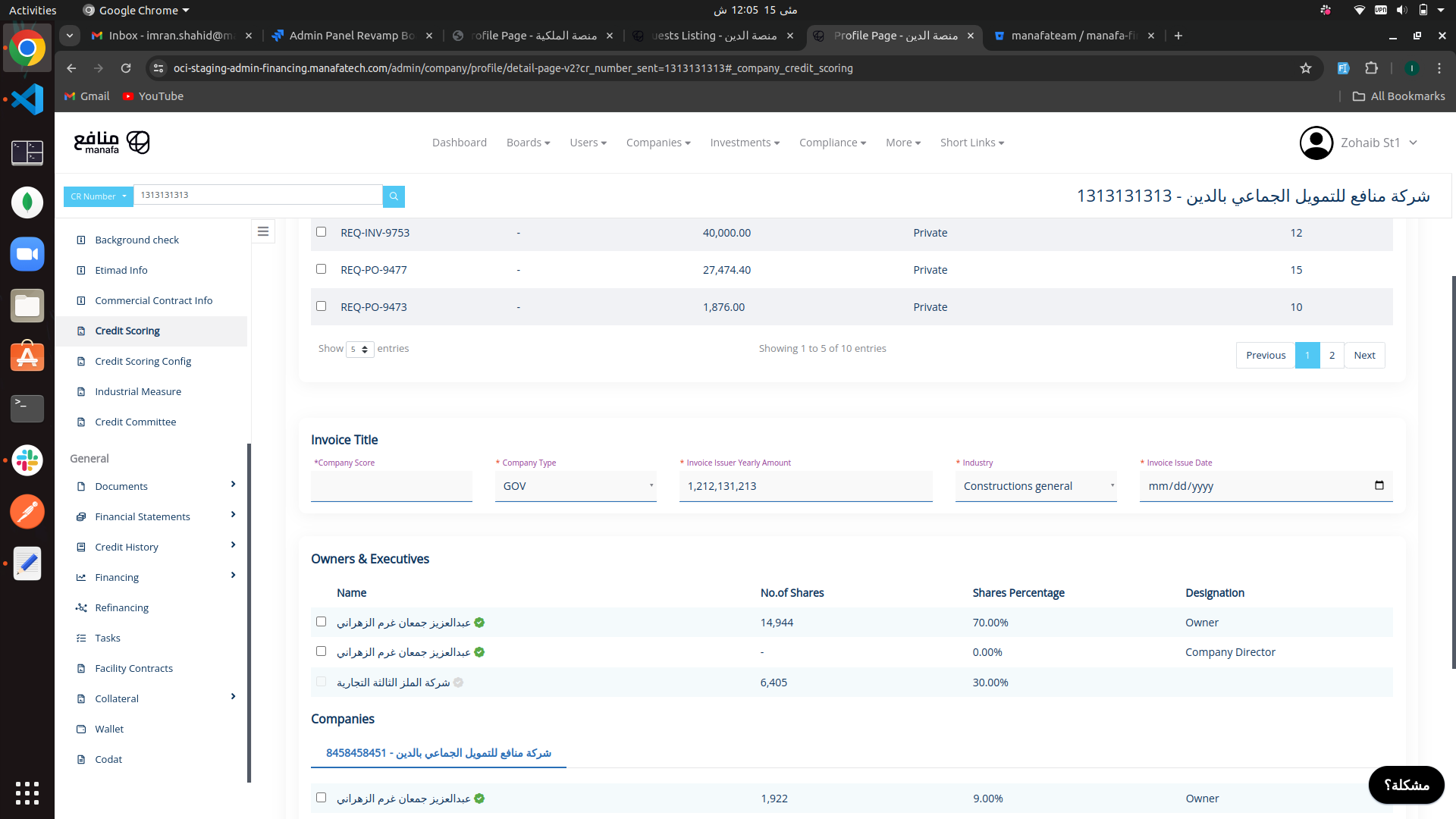This screenshot has width=1456, height=819.
Task: Click the Gmail bookmark
Action: 87,96
